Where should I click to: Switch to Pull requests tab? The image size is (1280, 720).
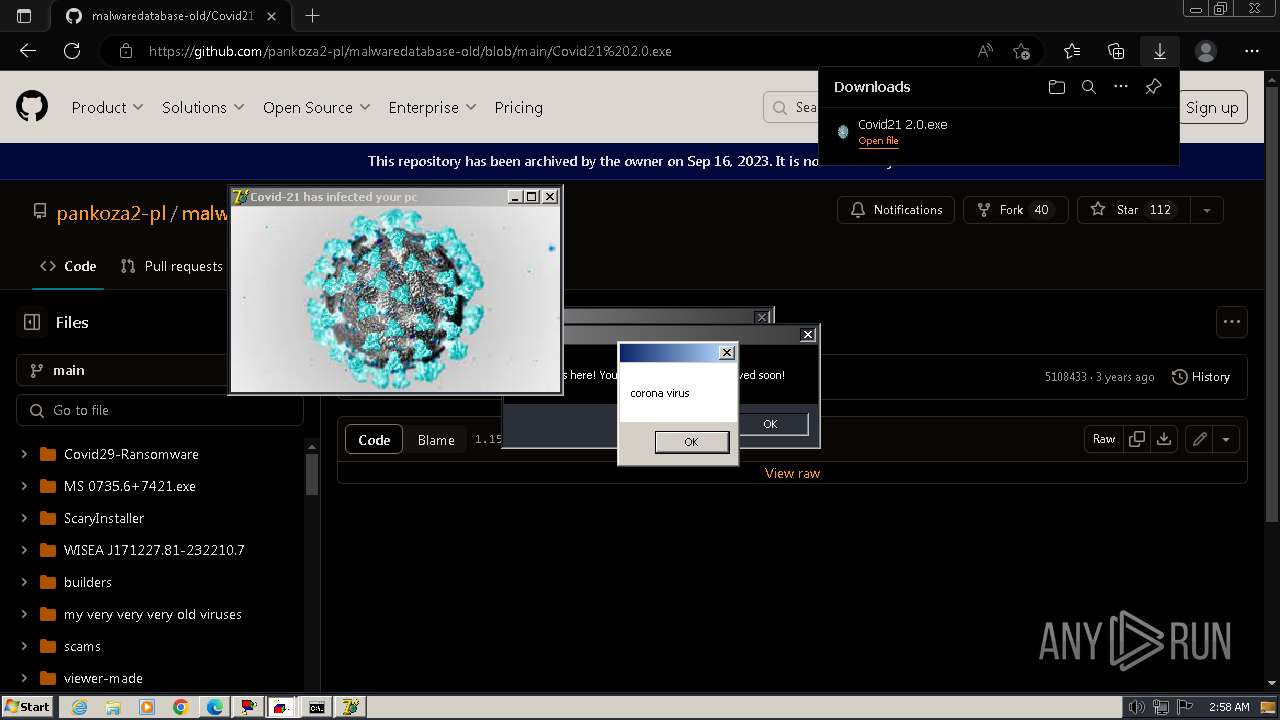click(x=171, y=266)
